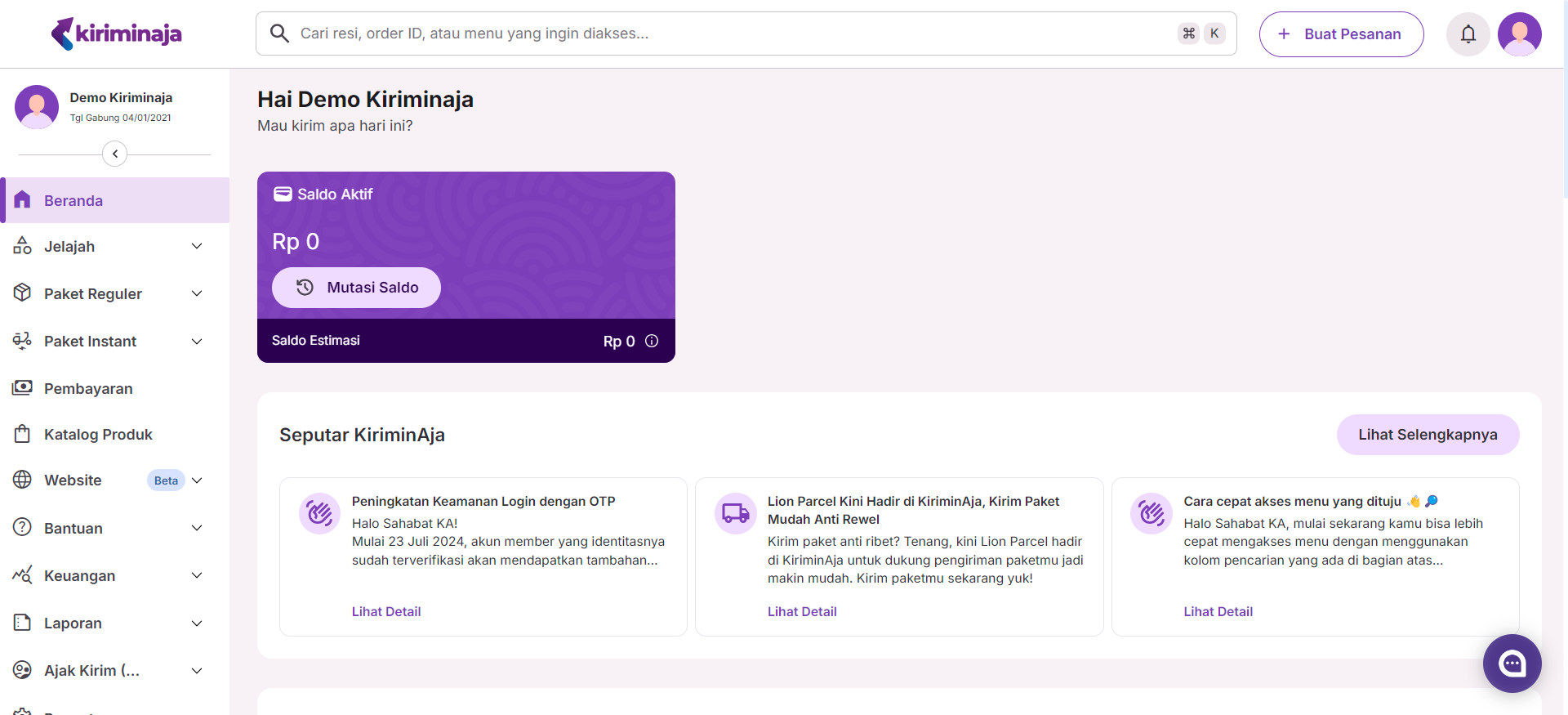The image size is (1568, 715).
Task: Click the Bantuan question mark icon
Action: tap(22, 527)
